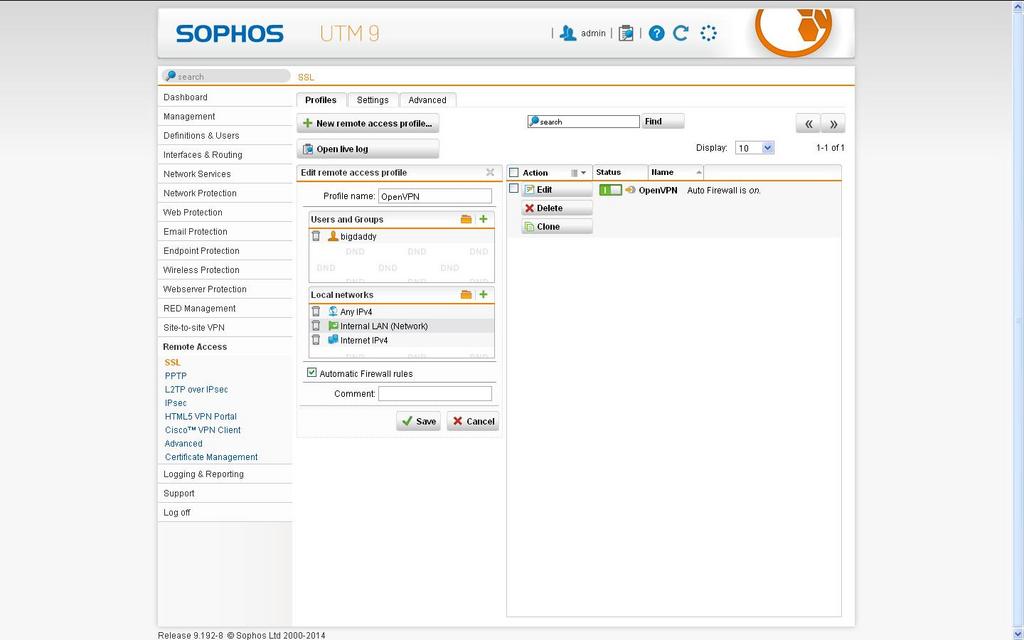
Task: Click the Find button
Action: 662,121
